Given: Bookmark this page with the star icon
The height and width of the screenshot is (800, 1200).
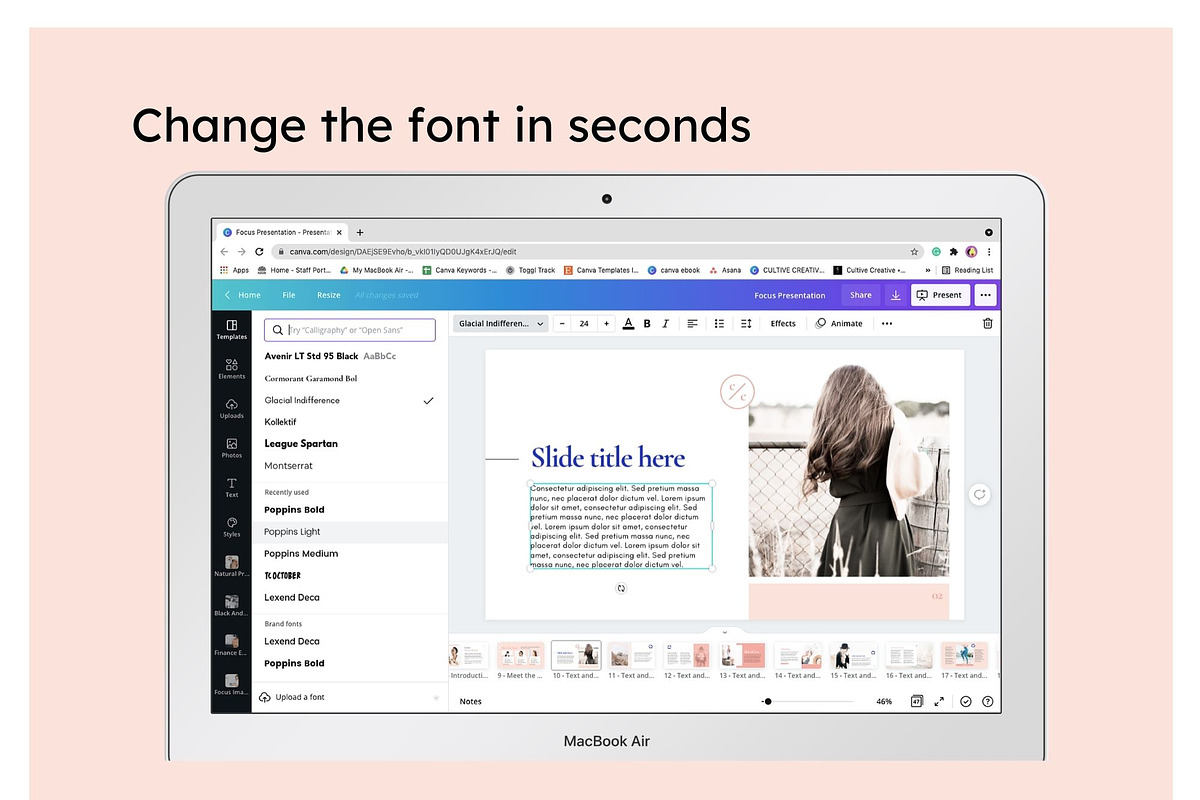Looking at the screenshot, I should pyautogui.click(x=914, y=252).
